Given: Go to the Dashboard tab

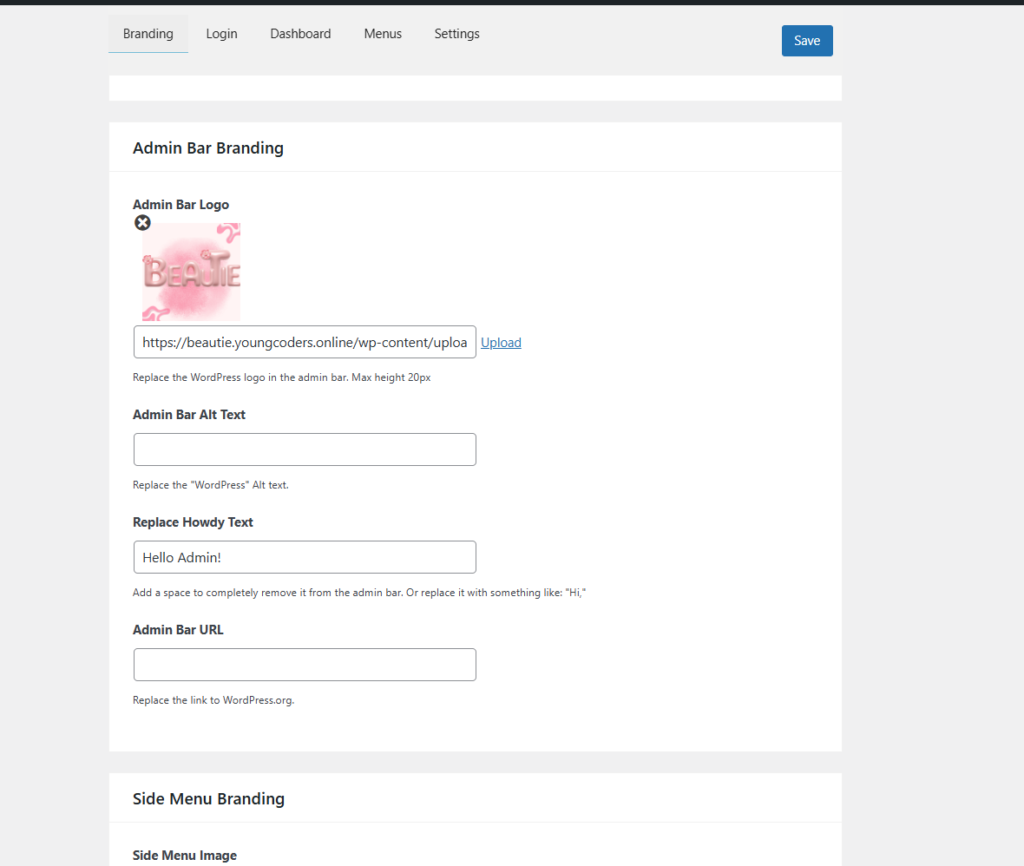Looking at the screenshot, I should [x=300, y=34].
